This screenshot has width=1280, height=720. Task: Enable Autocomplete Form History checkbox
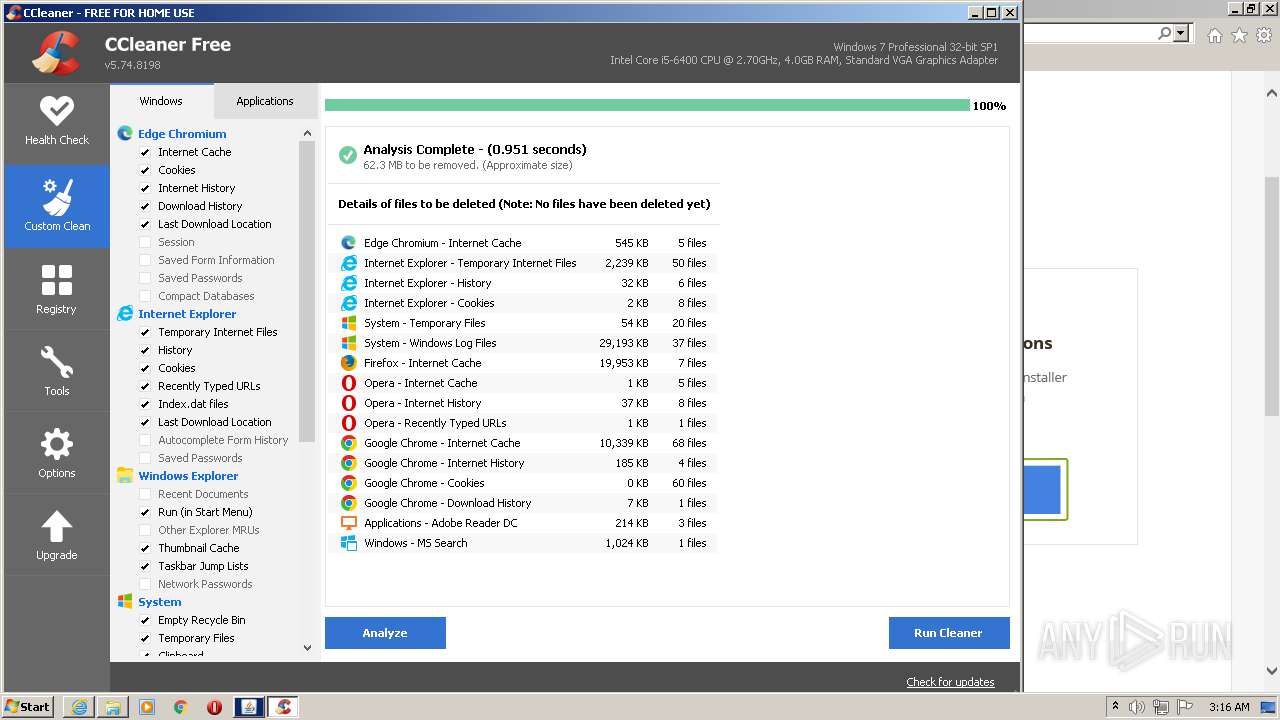tap(145, 440)
